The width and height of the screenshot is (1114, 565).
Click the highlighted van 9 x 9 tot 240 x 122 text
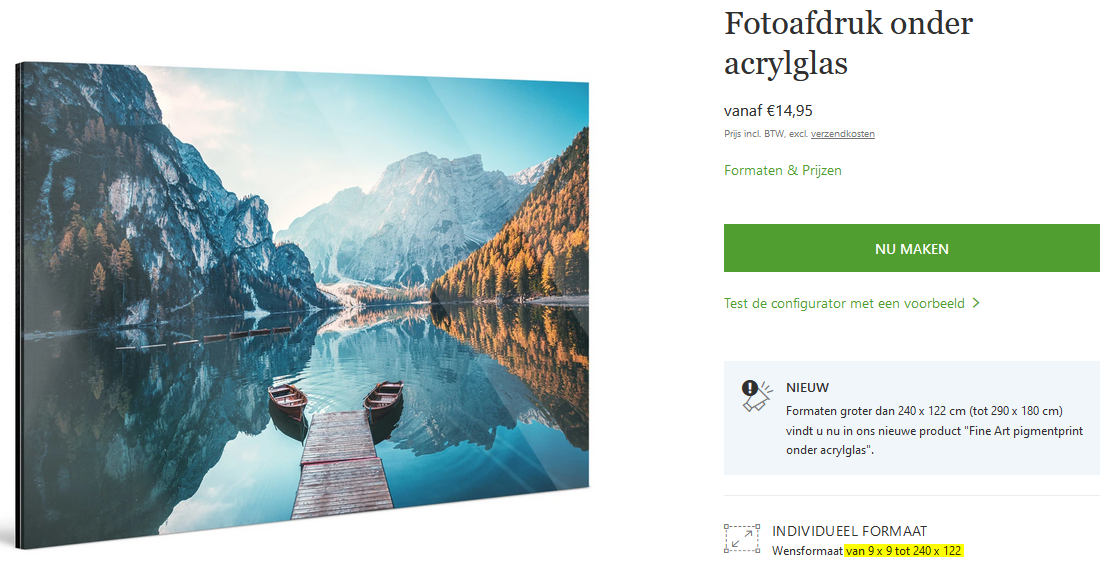coord(904,551)
